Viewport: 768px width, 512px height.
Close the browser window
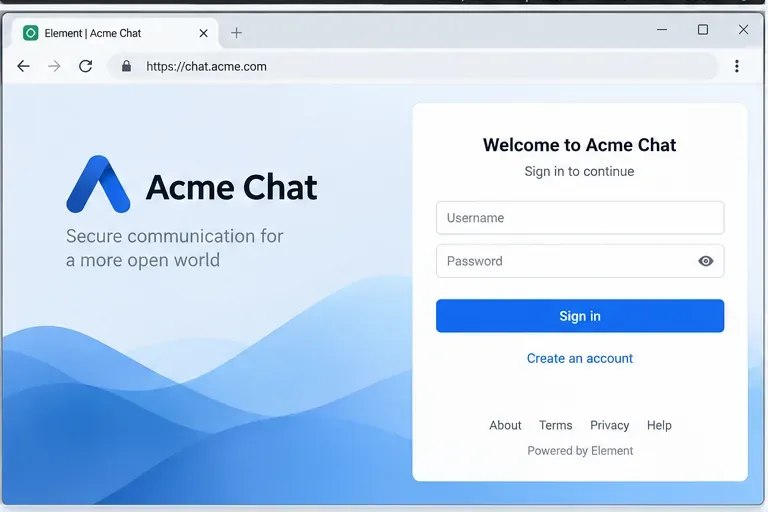743,30
